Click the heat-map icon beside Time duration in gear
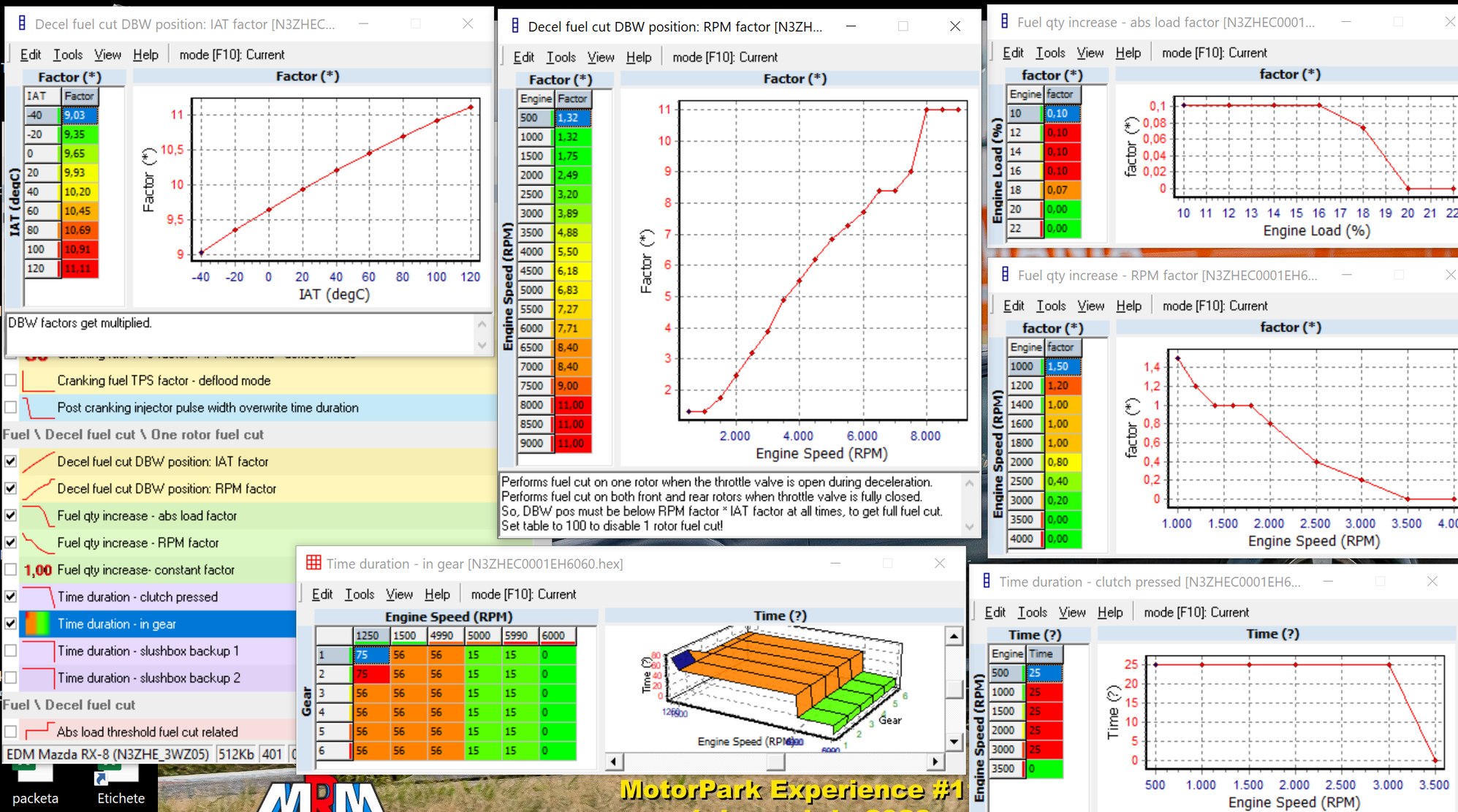1458x812 pixels. pos(38,624)
